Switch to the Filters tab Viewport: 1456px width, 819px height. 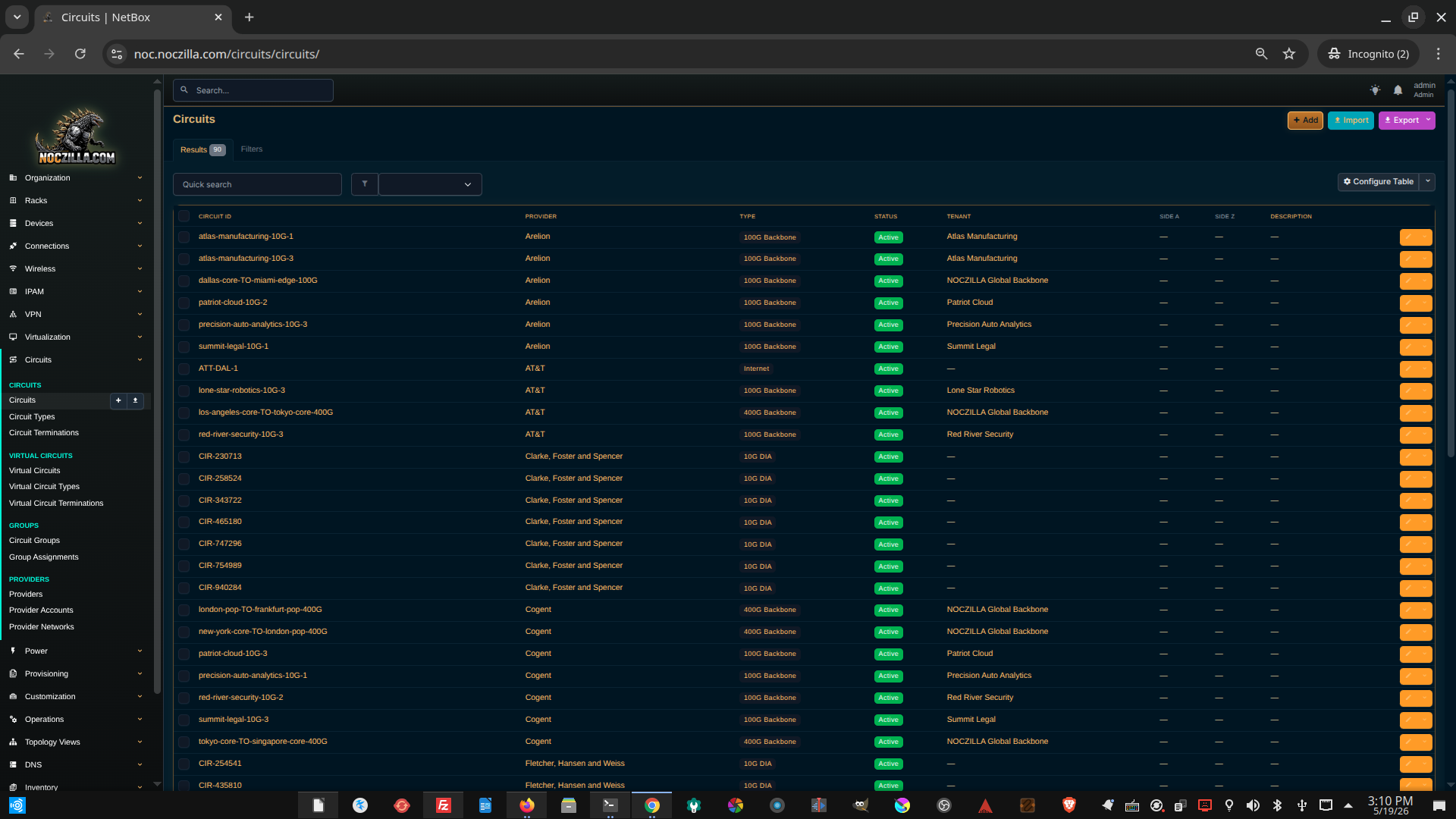[252, 149]
